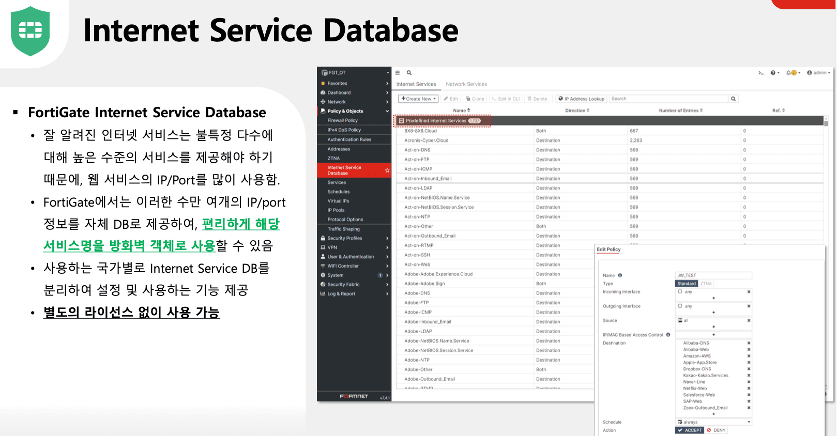
Task: Click the search magnifier button next to Search field
Action: click(733, 99)
